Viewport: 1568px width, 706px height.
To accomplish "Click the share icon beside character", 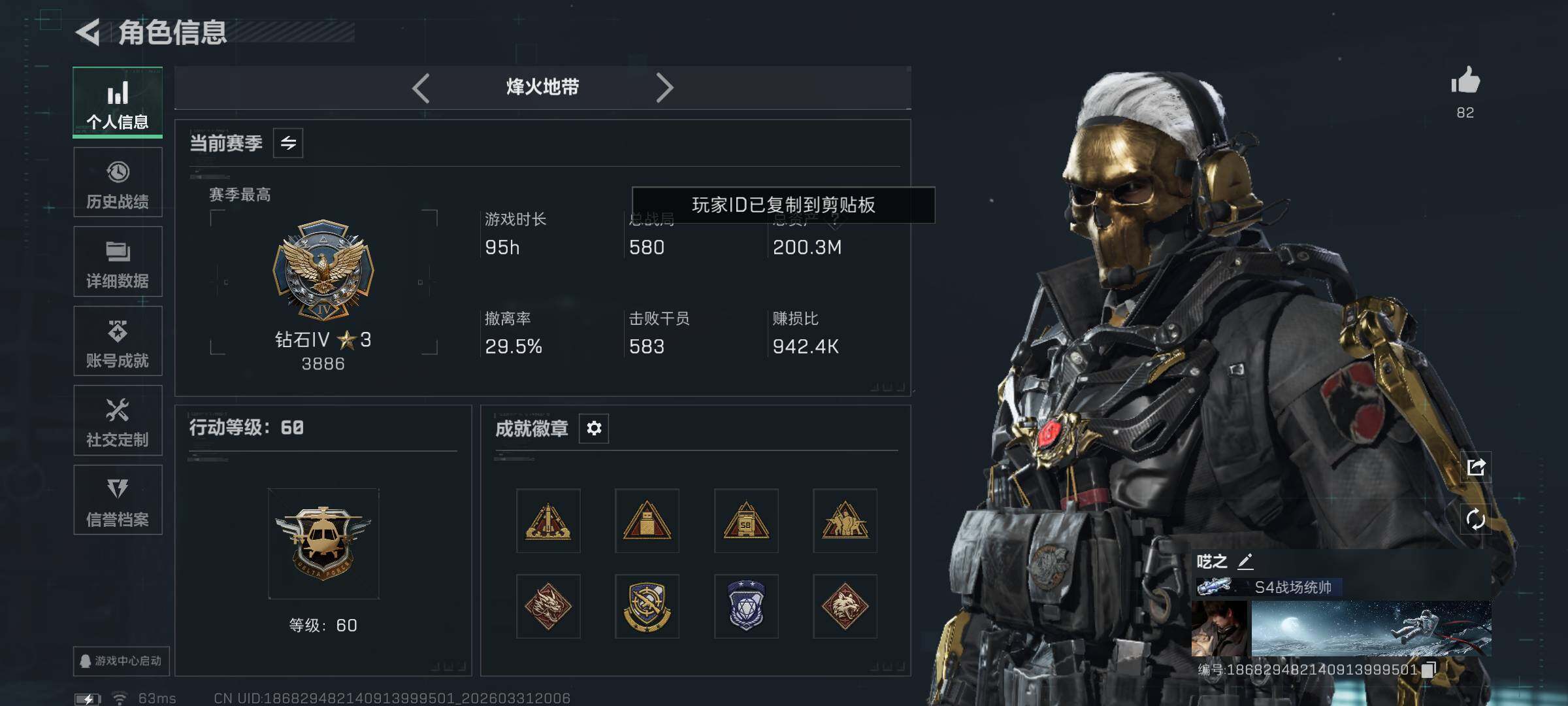I will point(1476,467).
